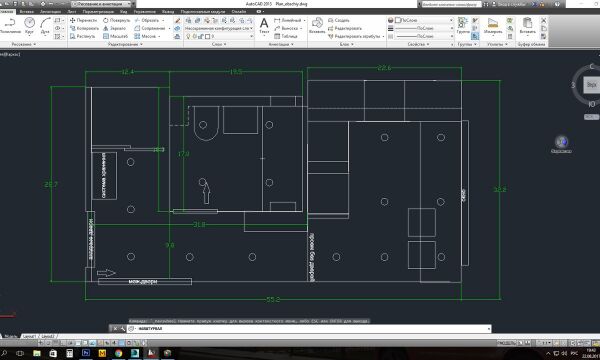Open Adobe Premiere from the taskbar
600x360 pixels.
[86, 353]
